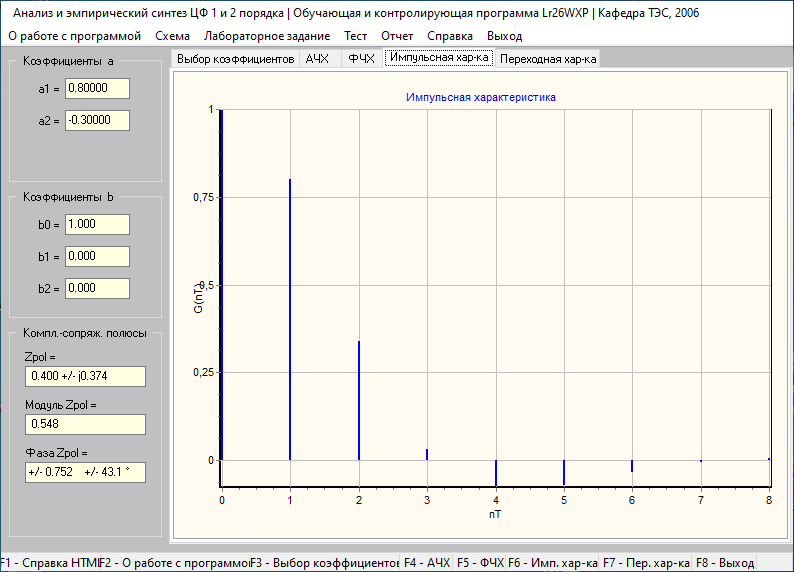Click the 'Выход' menu item
Image resolution: width=794 pixels, height=572 pixels.
[504, 36]
